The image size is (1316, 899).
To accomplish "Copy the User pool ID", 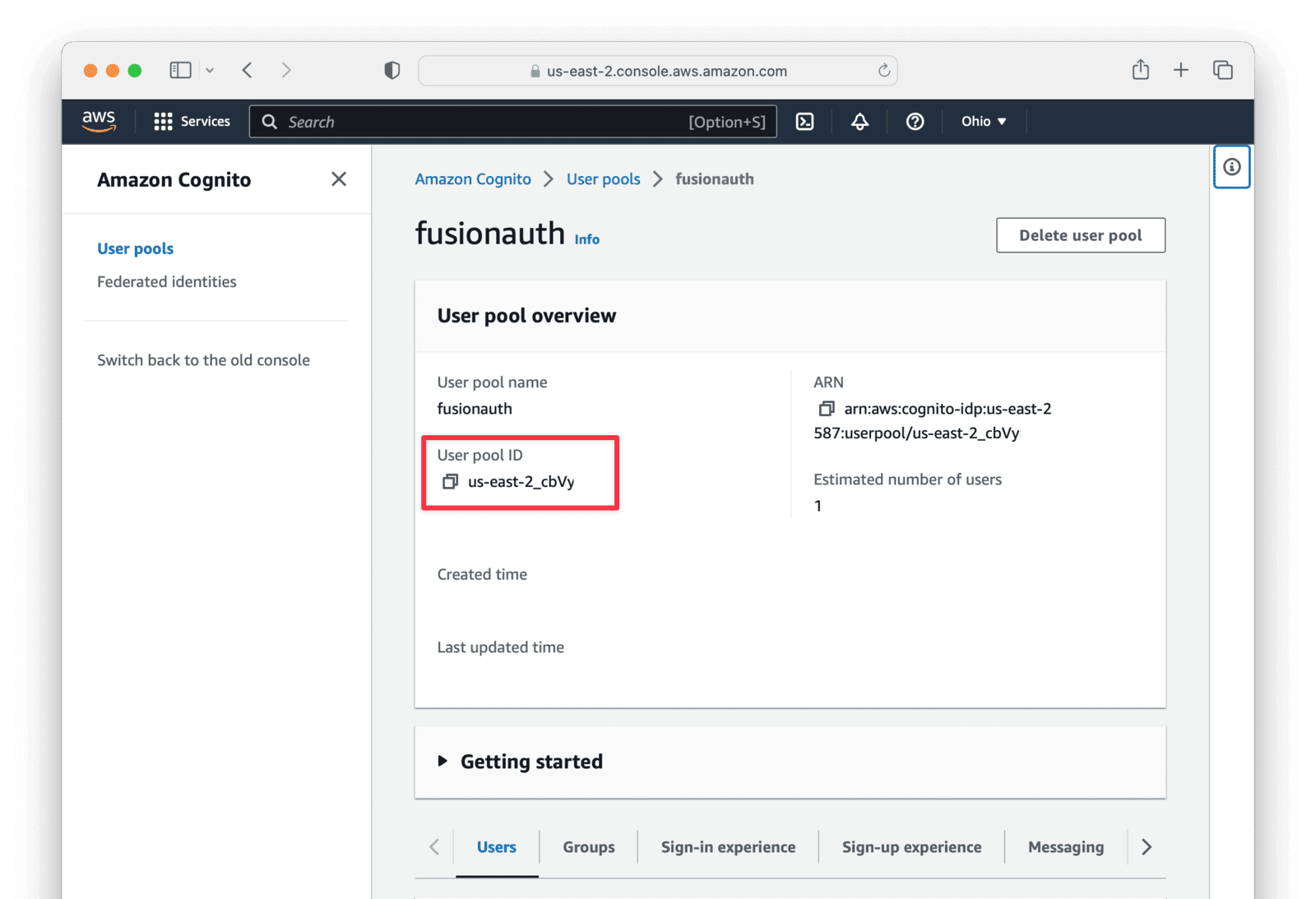I will (450, 482).
